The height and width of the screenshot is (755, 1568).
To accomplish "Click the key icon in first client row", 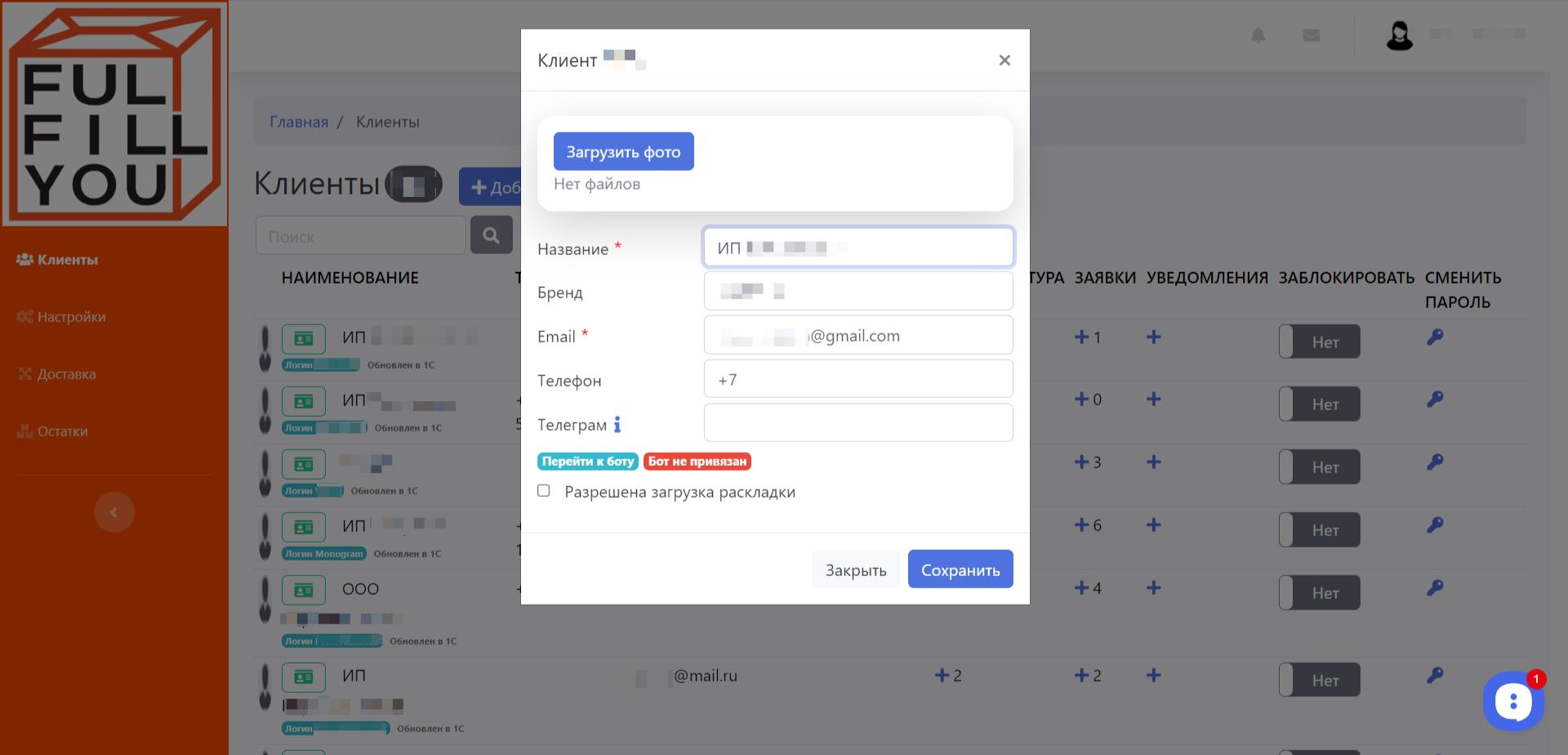I will point(1435,337).
